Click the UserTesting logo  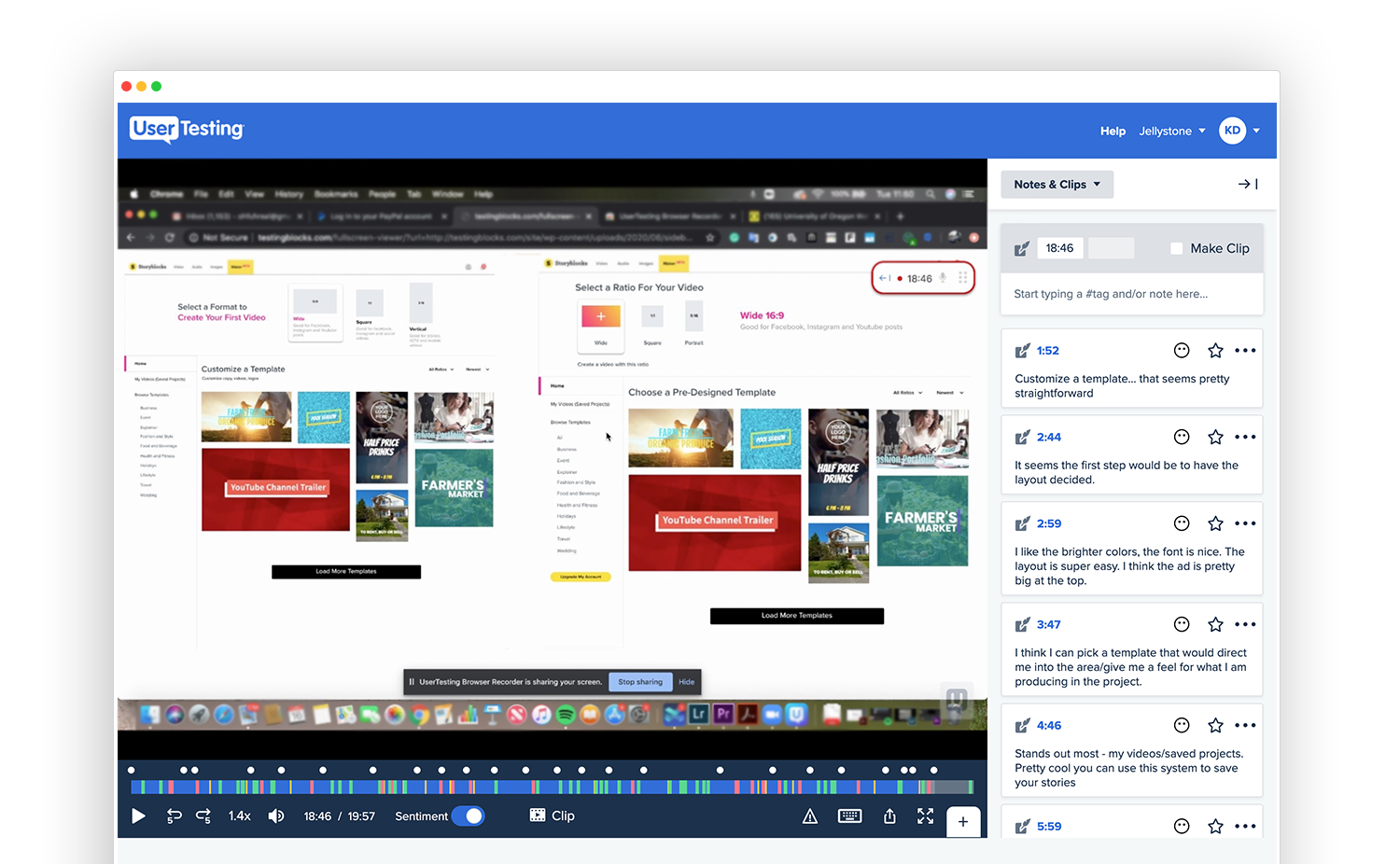pyautogui.click(x=187, y=130)
